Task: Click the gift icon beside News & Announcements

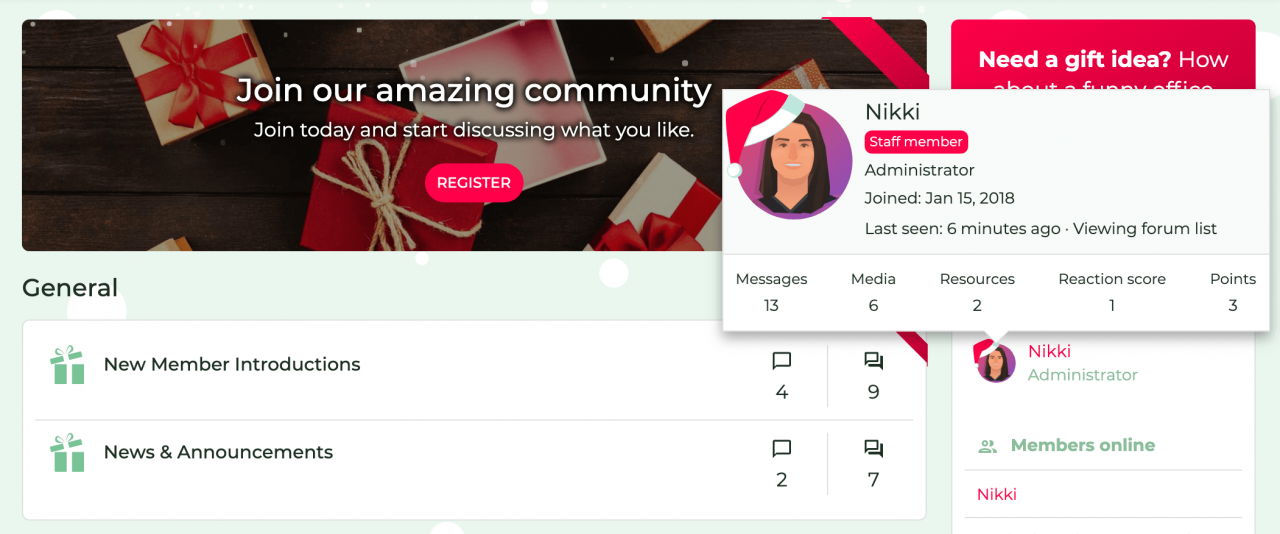Action: pos(68,453)
